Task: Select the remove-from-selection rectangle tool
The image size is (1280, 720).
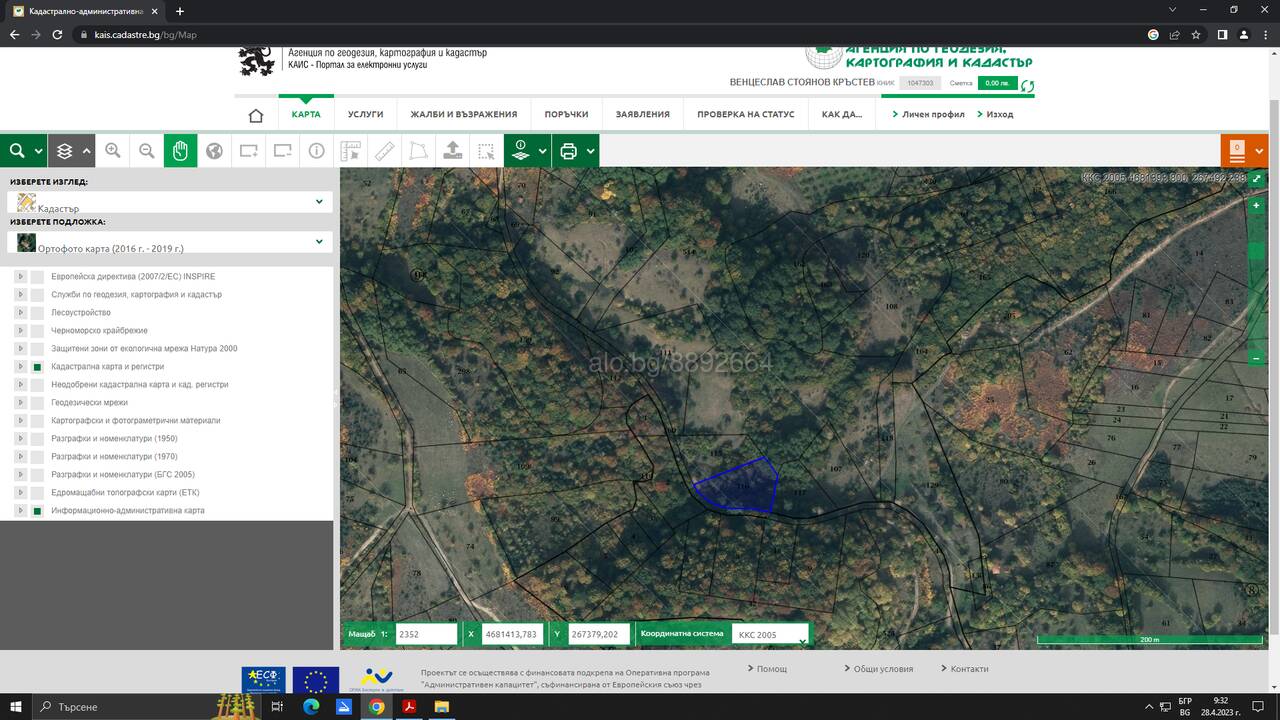Action: point(282,151)
